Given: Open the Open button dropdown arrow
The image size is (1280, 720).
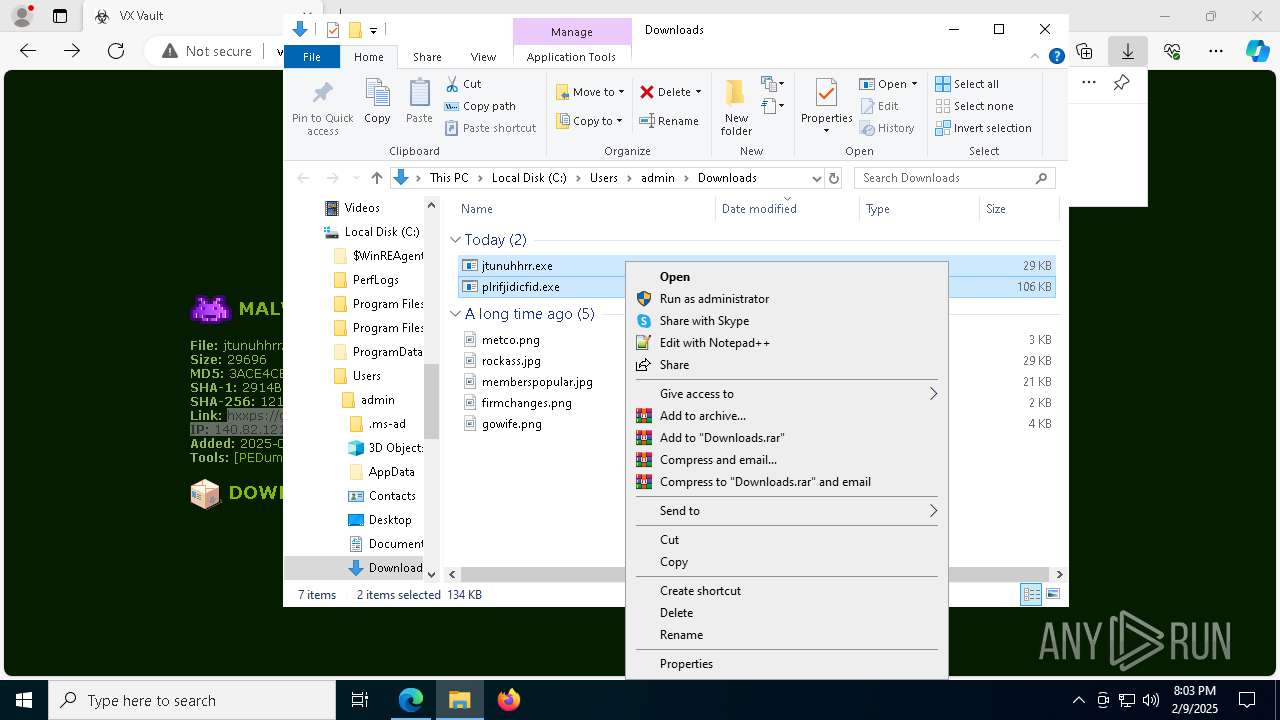Looking at the screenshot, I should [x=914, y=84].
